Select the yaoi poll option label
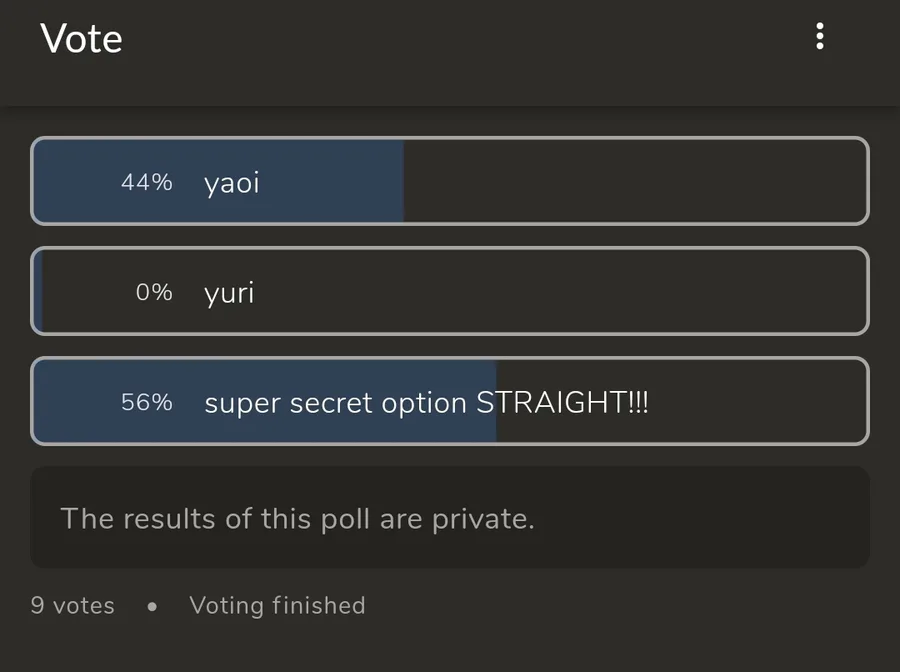 (232, 183)
